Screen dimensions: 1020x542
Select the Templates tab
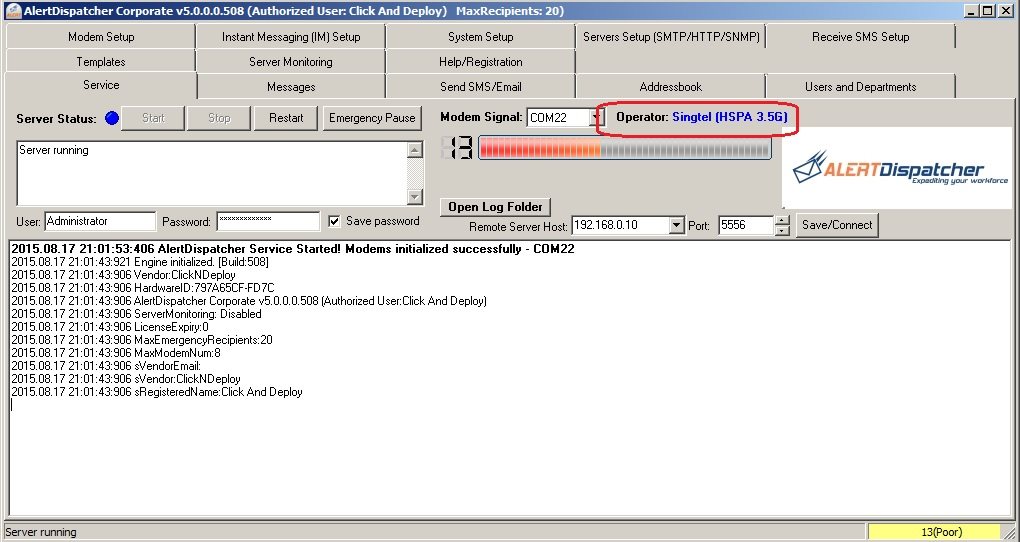(x=101, y=62)
